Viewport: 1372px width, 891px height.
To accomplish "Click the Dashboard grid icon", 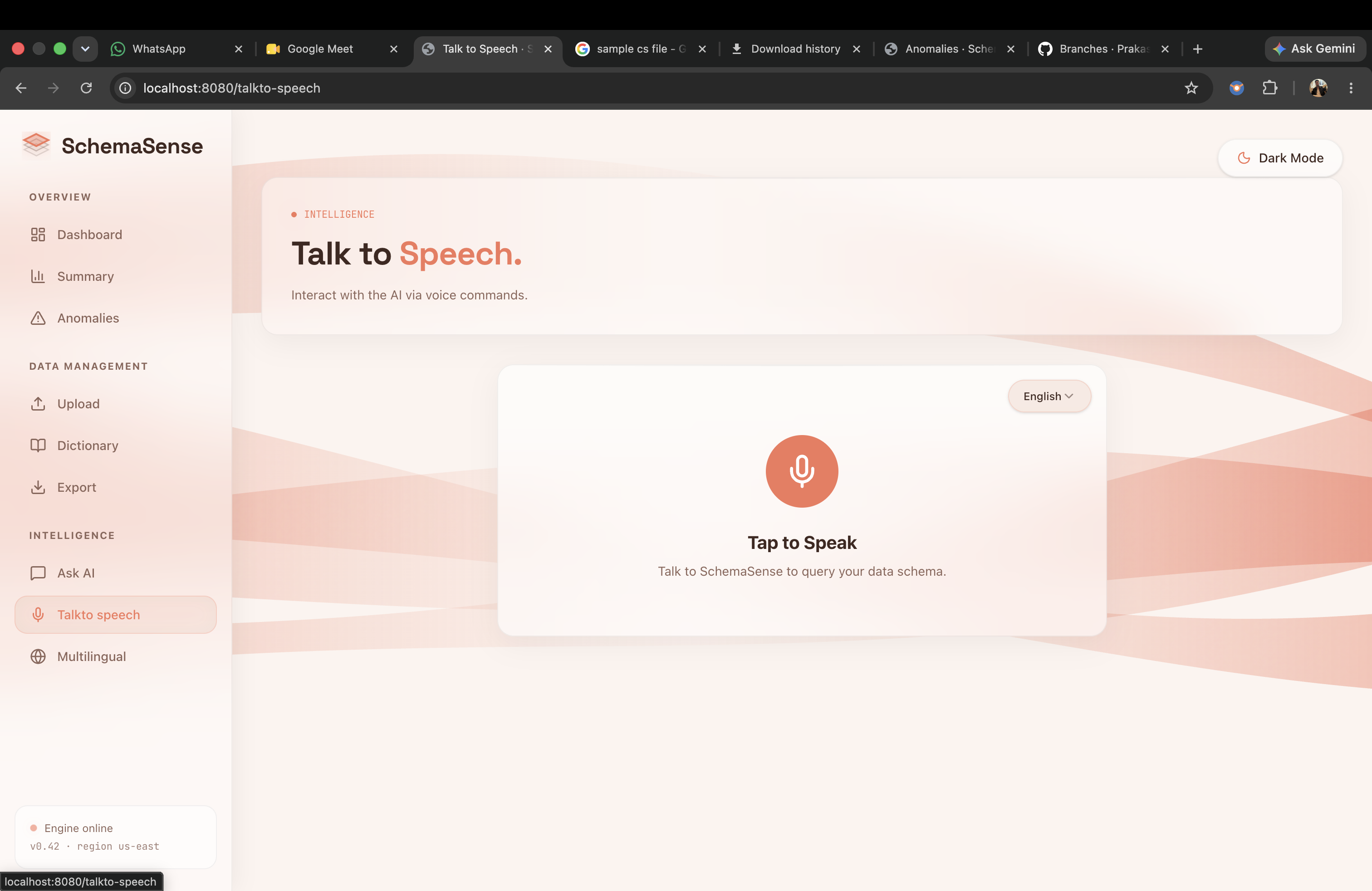I will pos(38,235).
